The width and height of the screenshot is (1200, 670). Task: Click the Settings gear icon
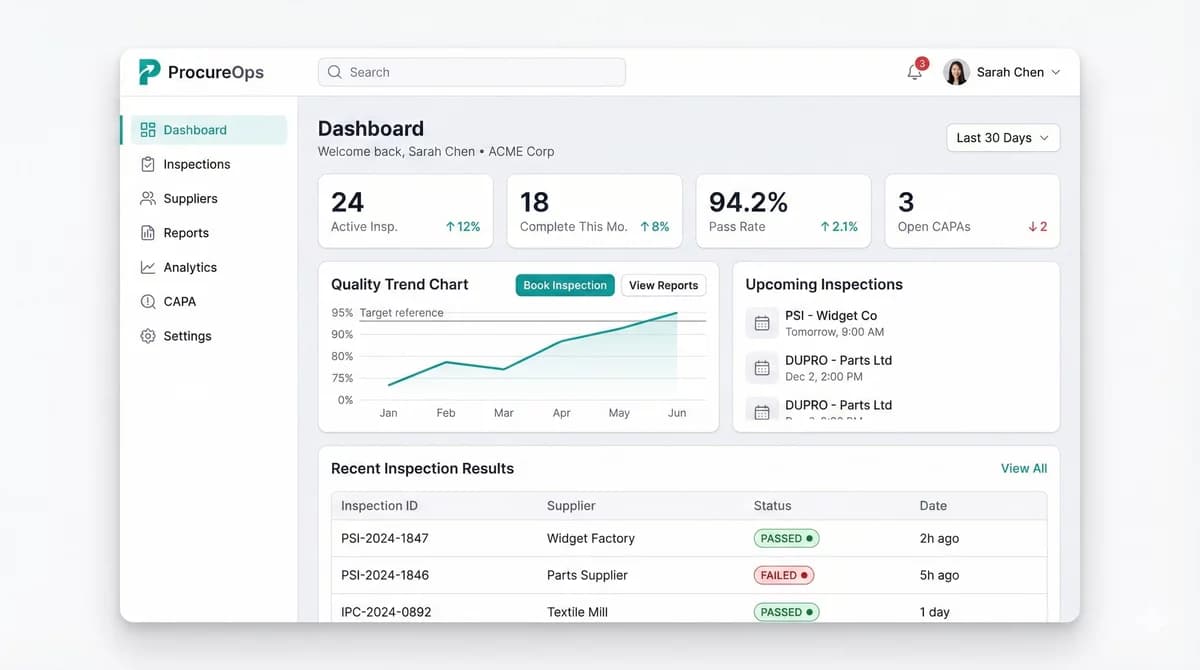pos(147,336)
